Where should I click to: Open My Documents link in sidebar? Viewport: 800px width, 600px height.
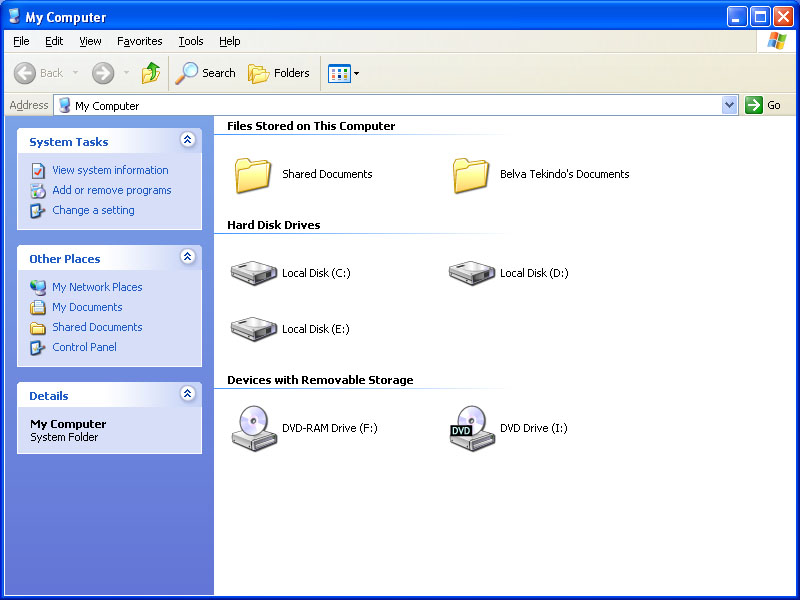[x=87, y=307]
